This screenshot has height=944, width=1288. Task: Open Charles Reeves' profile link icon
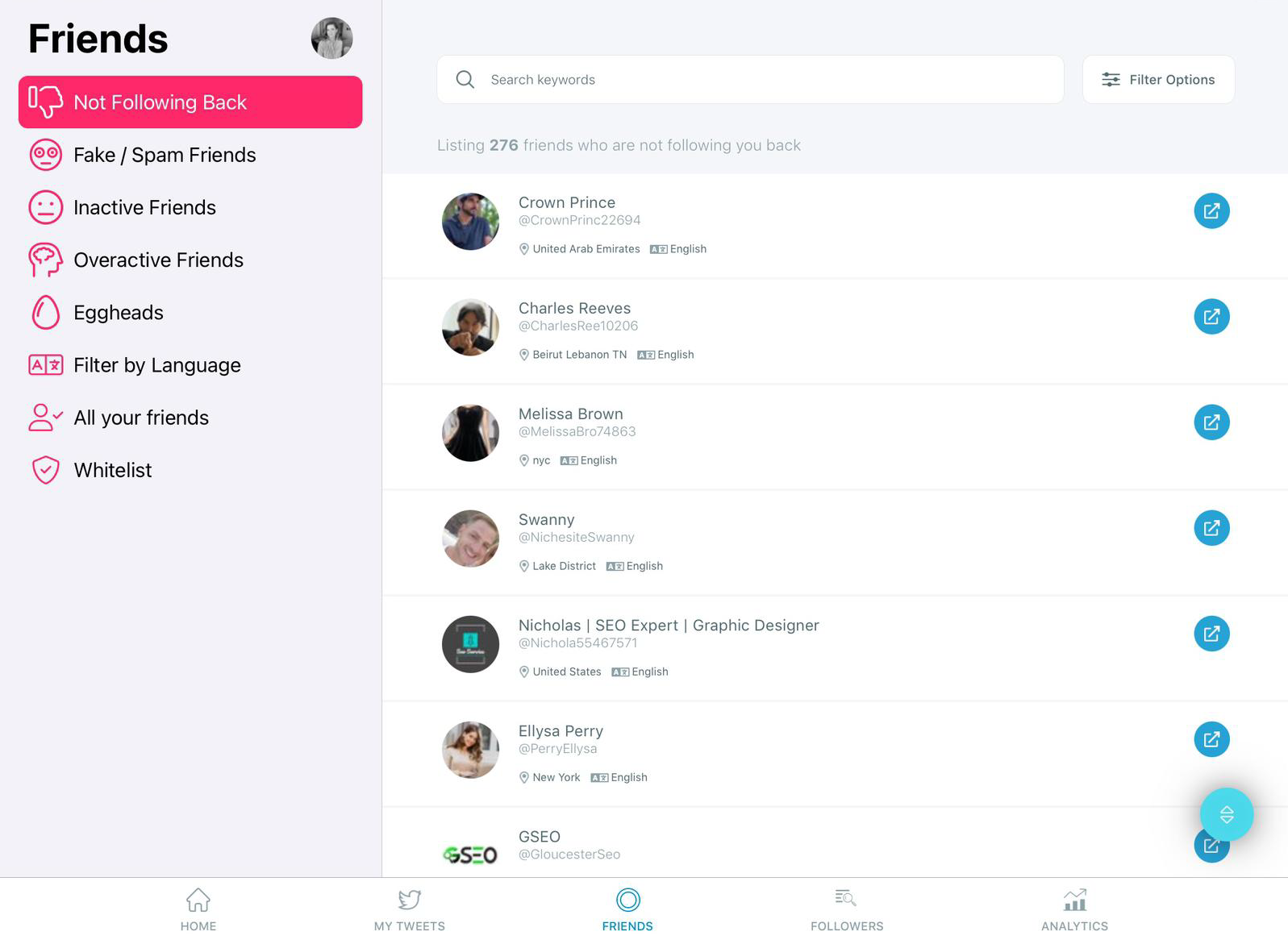(1211, 317)
